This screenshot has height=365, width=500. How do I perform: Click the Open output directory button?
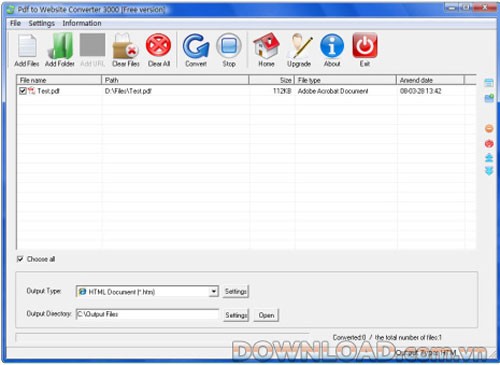point(266,315)
